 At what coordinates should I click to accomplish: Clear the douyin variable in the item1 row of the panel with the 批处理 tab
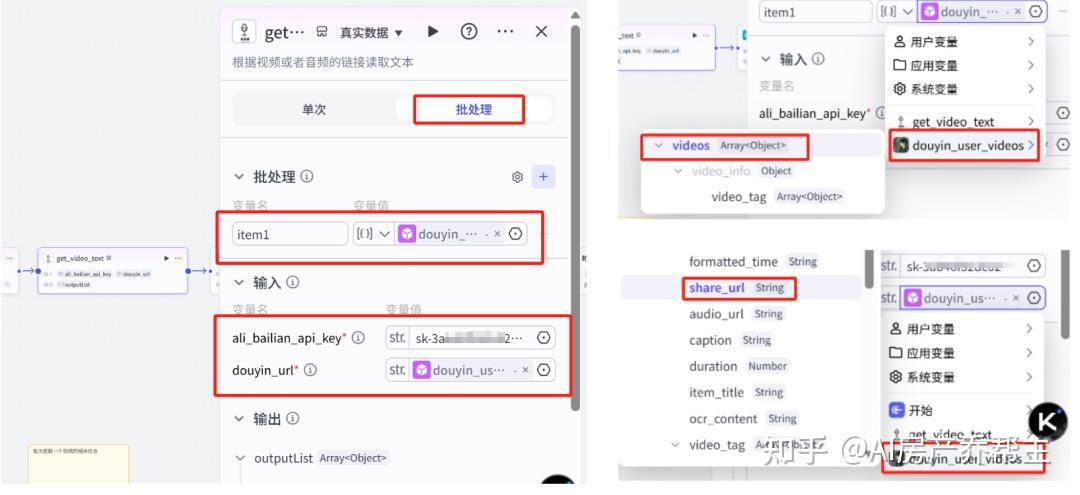coord(497,234)
